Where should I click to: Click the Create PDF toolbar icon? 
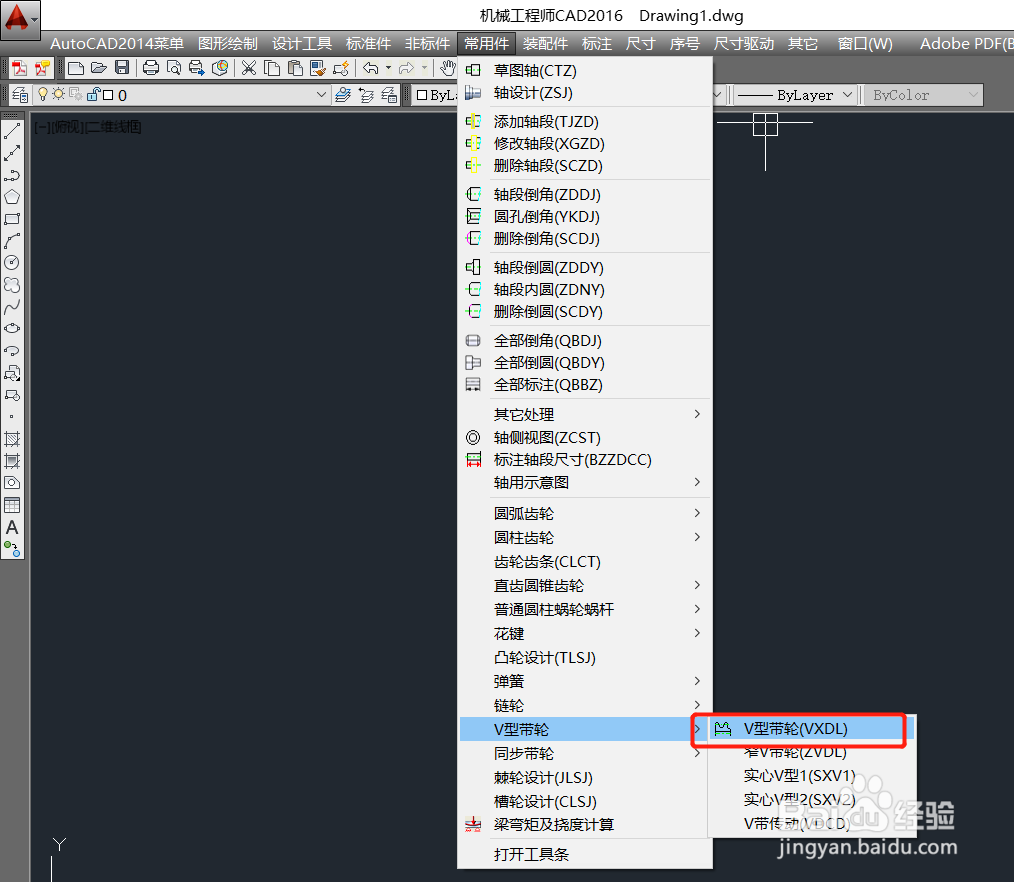point(19,68)
